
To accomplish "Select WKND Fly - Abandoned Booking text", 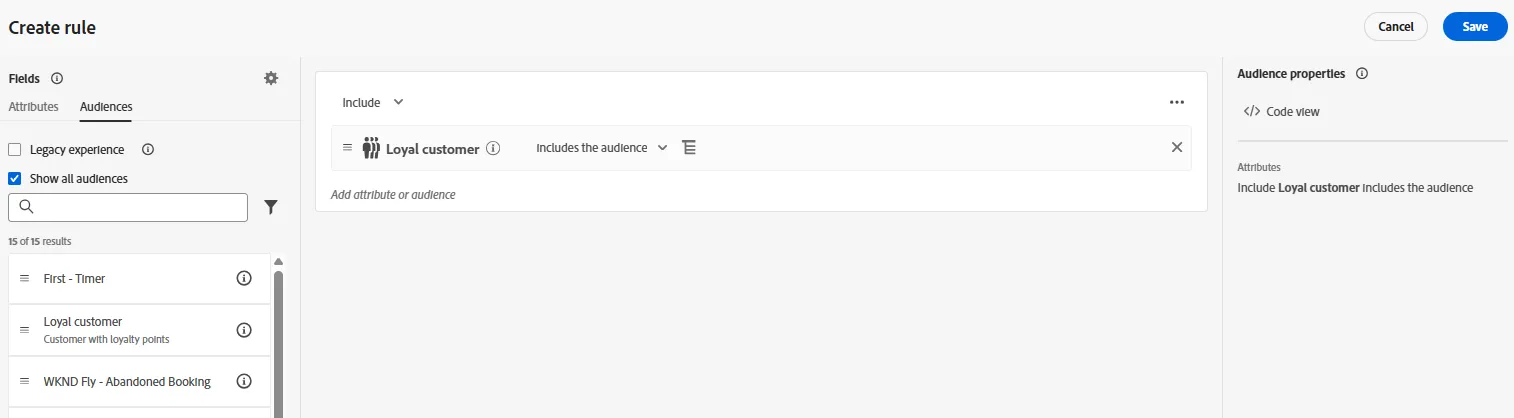I will pyautogui.click(x=127, y=381).
